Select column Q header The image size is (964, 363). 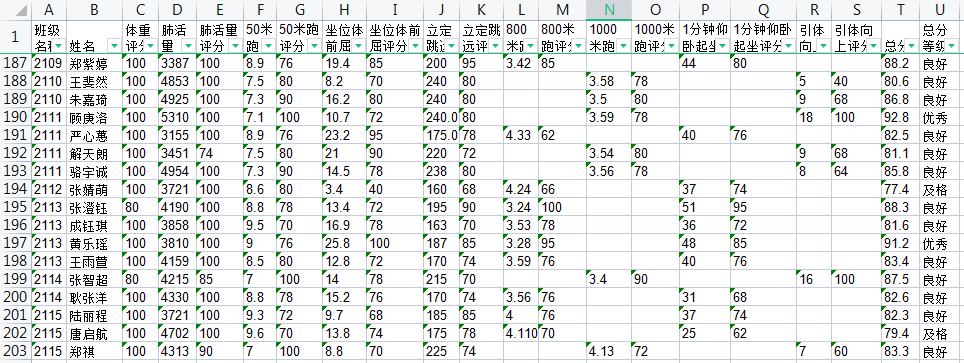point(763,9)
